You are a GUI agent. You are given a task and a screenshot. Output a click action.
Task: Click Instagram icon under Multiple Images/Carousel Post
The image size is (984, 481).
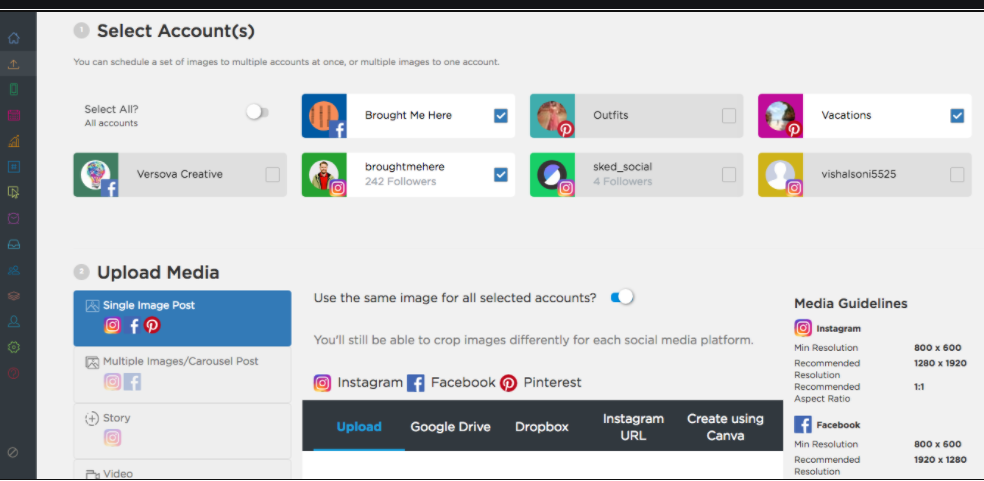tap(112, 381)
